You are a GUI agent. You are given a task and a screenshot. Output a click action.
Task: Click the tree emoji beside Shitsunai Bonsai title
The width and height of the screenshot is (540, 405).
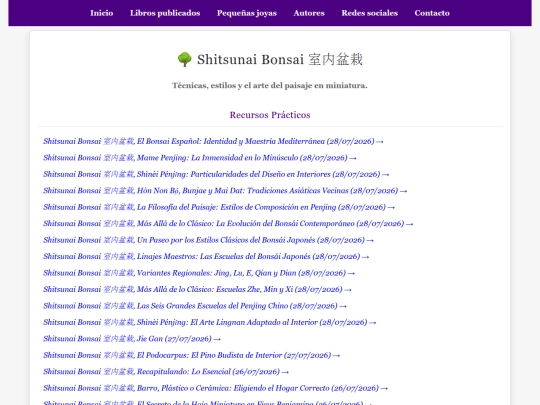tap(185, 59)
